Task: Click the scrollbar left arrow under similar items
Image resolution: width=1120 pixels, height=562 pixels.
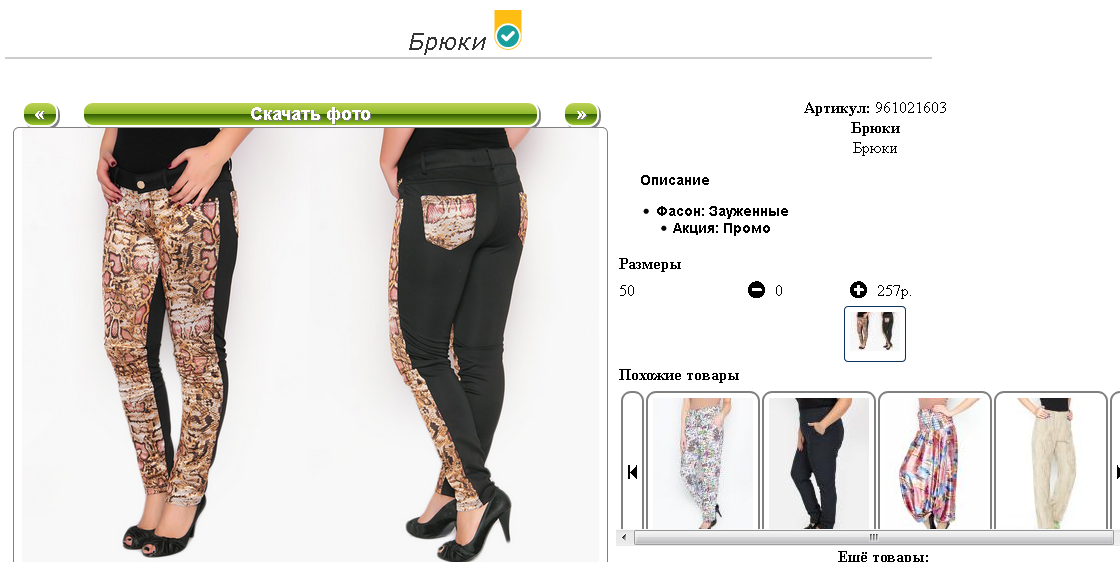Action: click(624, 537)
